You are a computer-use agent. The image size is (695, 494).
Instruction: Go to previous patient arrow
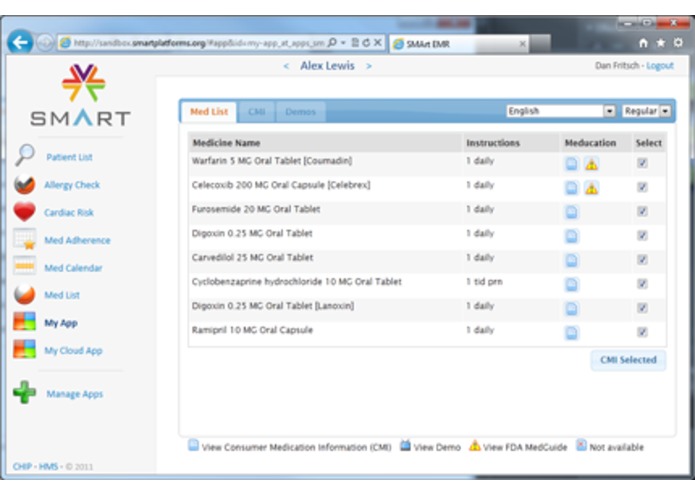pos(286,66)
